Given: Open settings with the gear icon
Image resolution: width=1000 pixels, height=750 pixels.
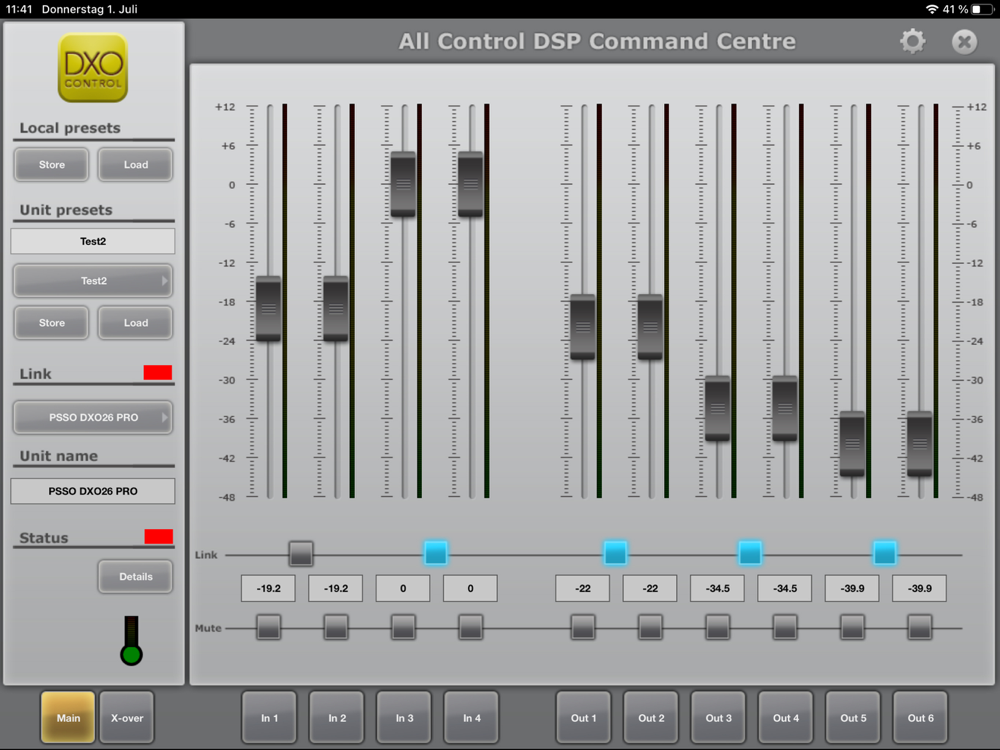Looking at the screenshot, I should coord(913,41).
